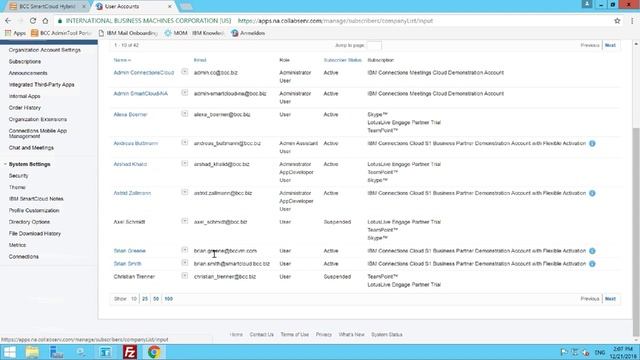Click info icon in Andreas Bultmann row
The image size is (640, 360).
pos(592,143)
